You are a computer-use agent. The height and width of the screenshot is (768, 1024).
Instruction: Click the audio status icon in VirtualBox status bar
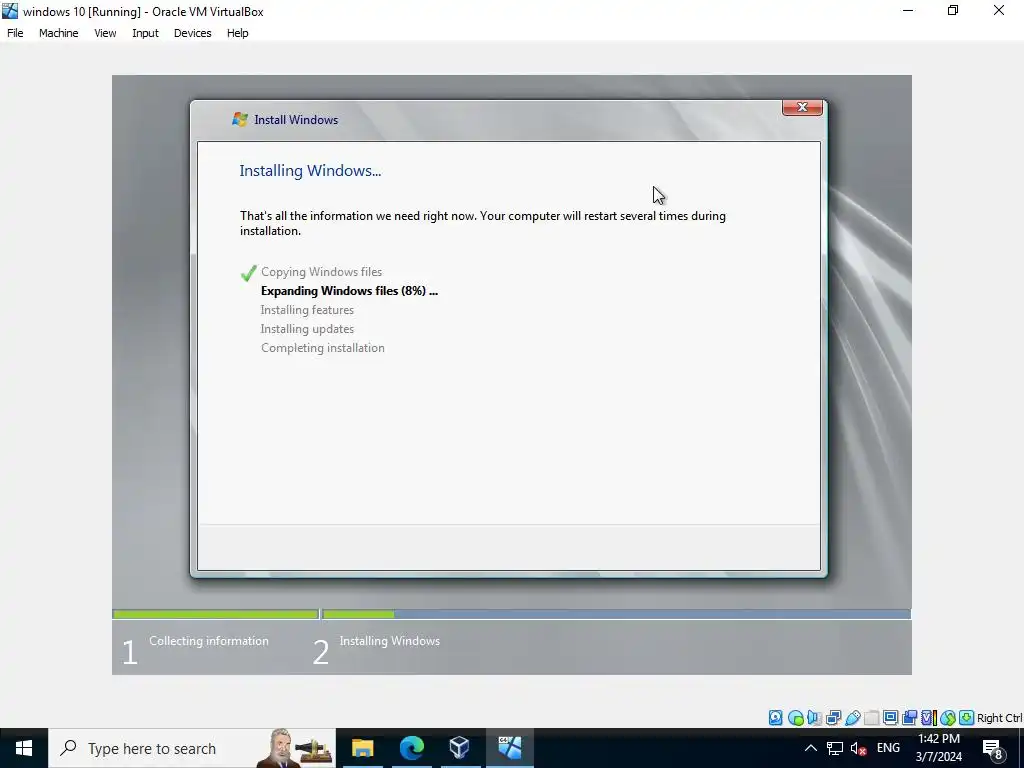(814, 718)
